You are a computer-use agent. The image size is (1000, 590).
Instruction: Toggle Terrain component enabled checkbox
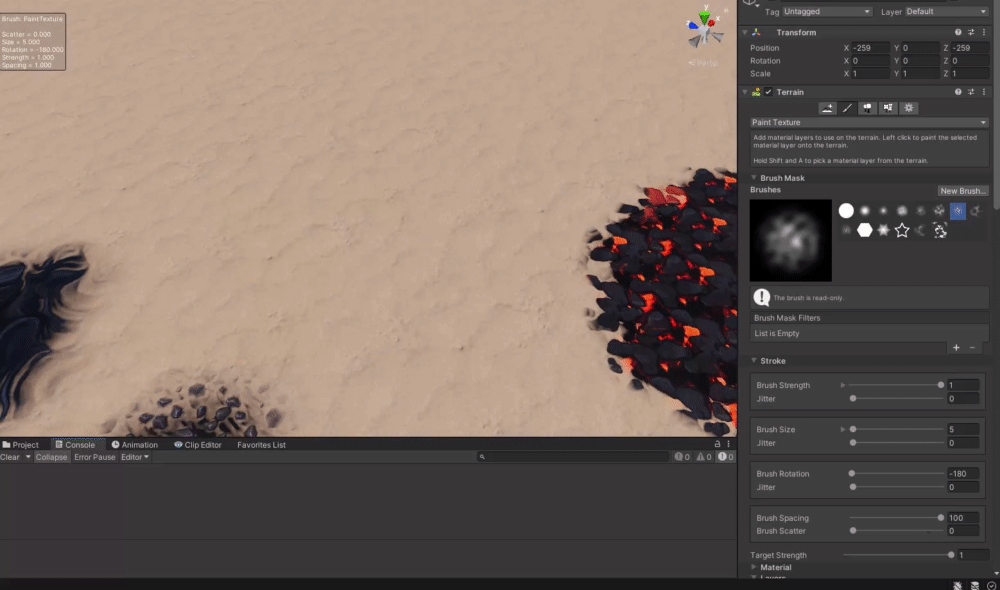(768, 92)
